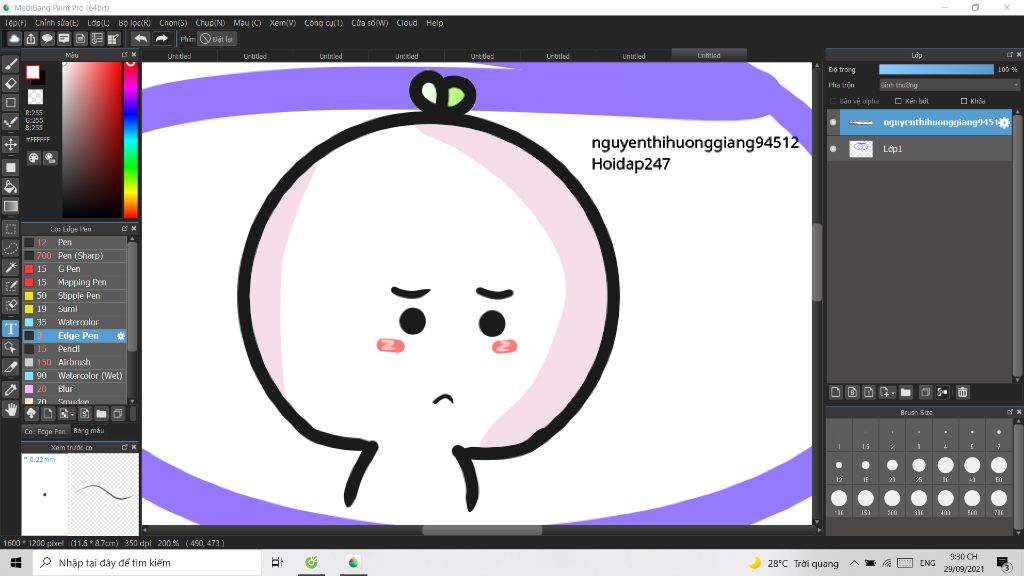This screenshot has height=576, width=1024.
Task: Click the Windows Start button
Action: [x=16, y=562]
